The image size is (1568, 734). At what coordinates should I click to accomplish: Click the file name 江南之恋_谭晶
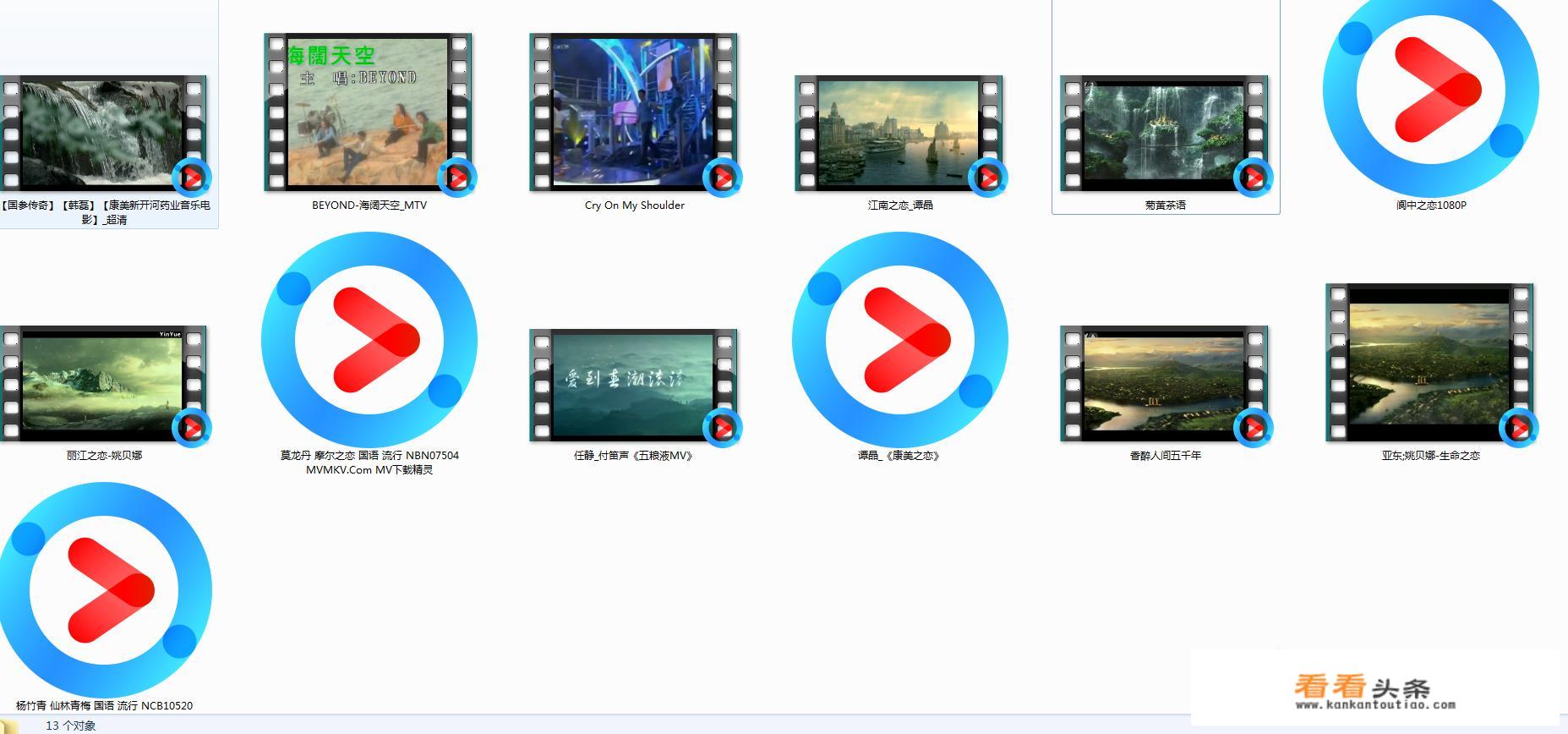pos(900,205)
